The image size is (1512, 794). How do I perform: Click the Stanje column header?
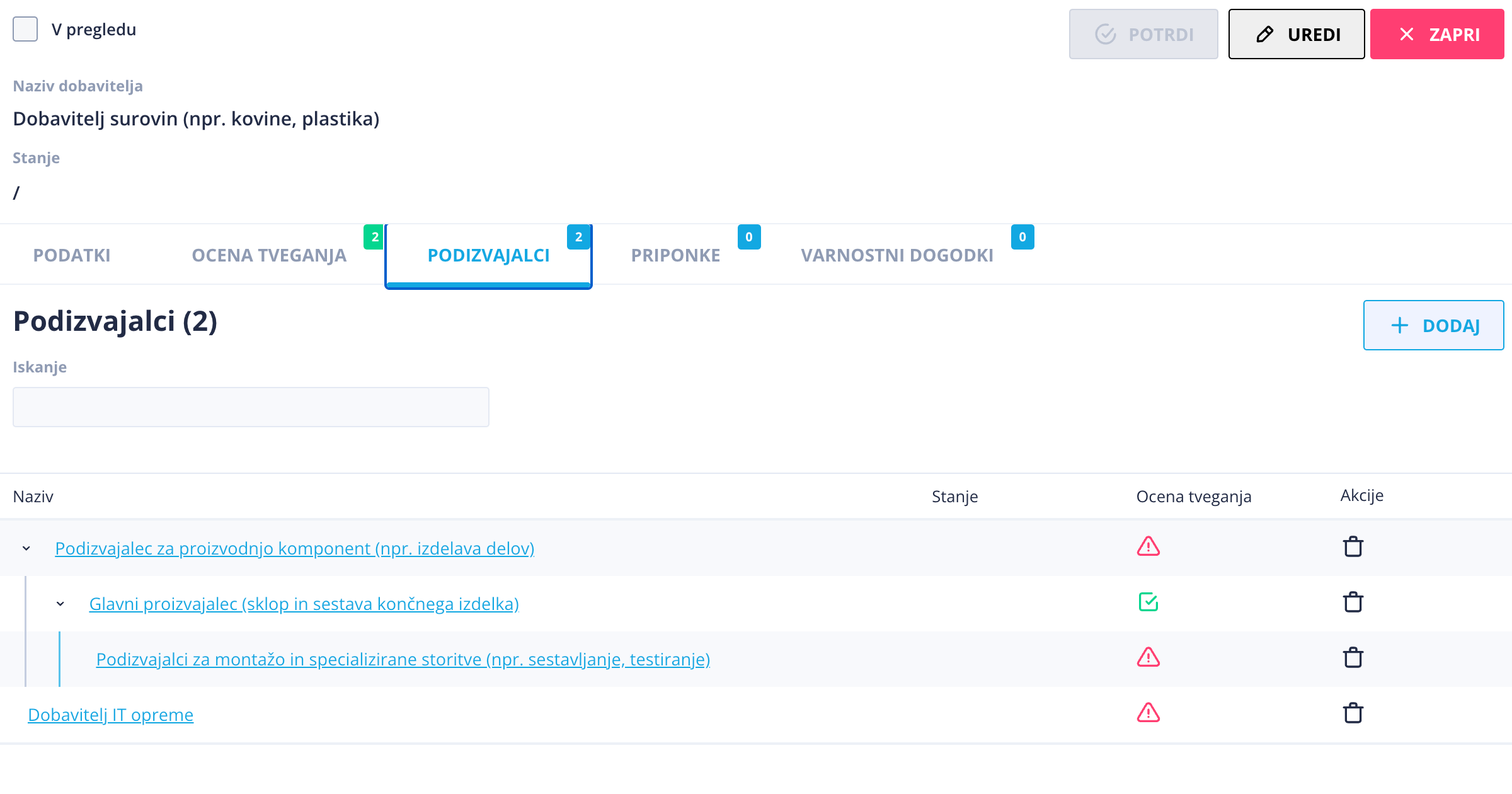[x=955, y=497]
